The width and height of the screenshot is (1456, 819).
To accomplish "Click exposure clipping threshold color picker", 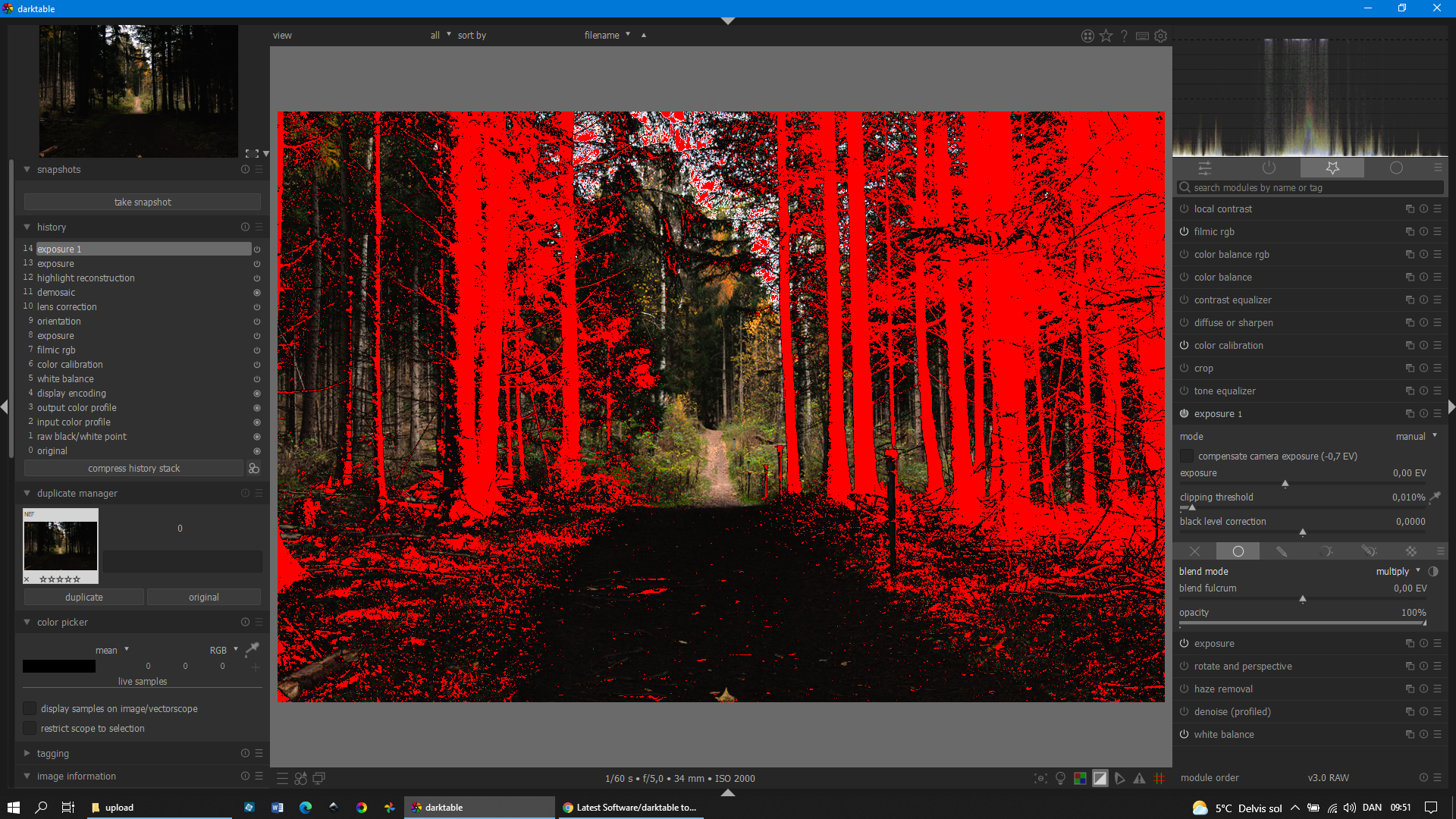I will [x=1434, y=497].
